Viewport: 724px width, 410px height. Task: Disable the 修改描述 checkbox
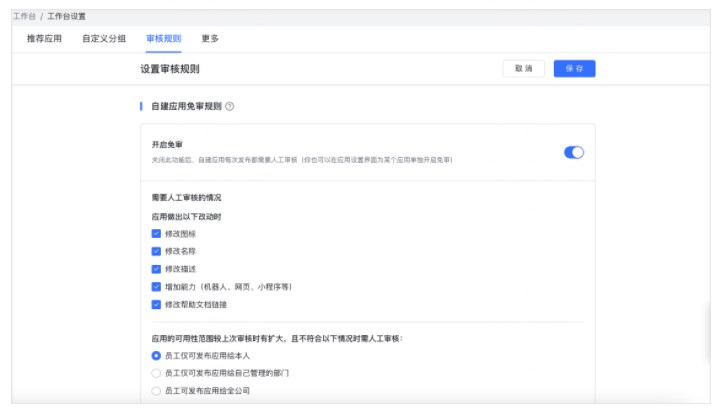click(156, 269)
